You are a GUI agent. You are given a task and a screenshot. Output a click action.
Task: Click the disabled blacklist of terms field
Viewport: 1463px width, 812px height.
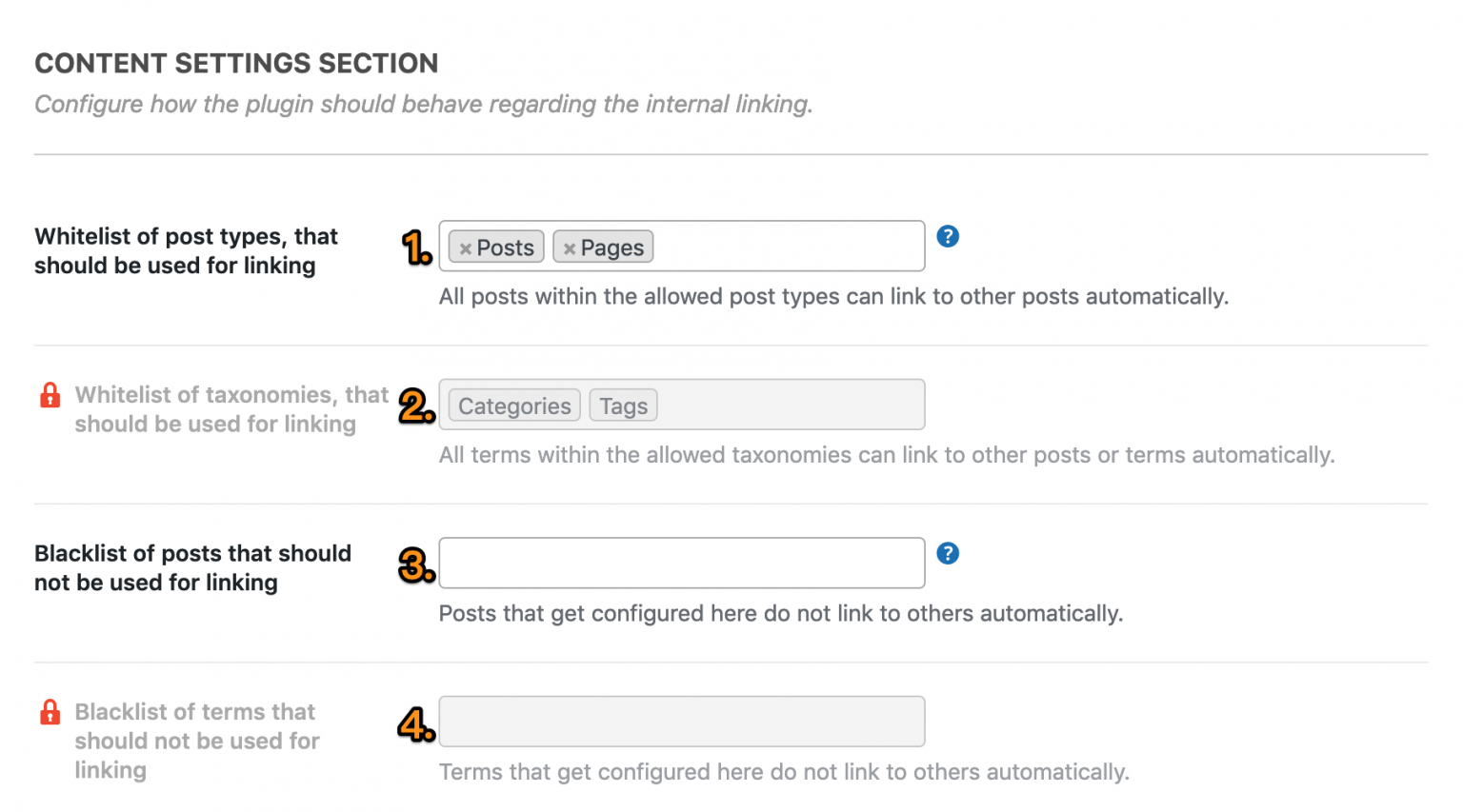point(681,722)
